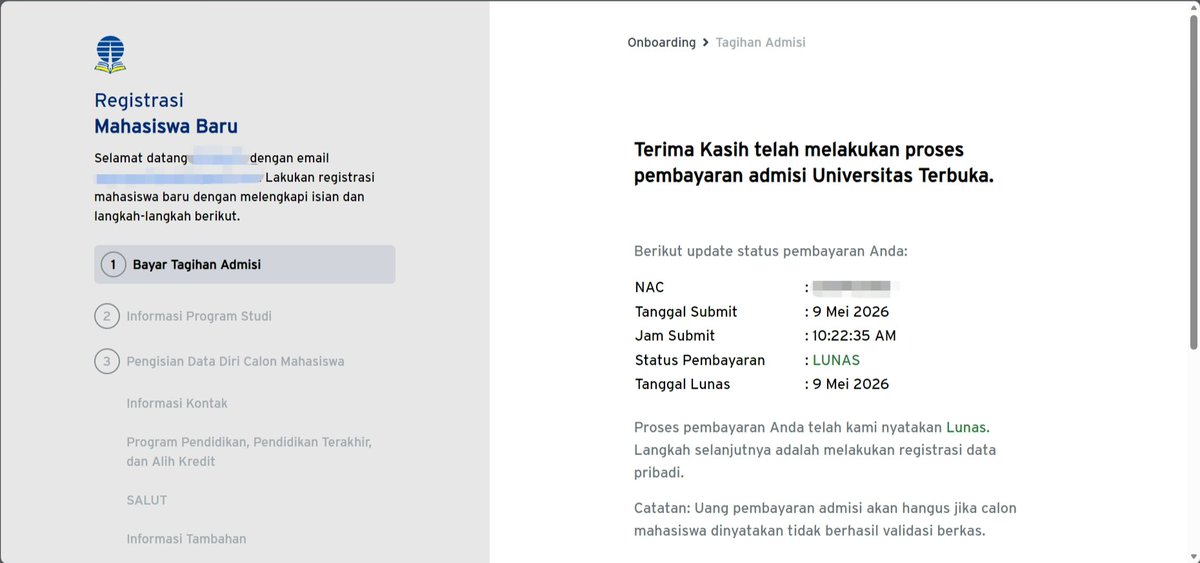Click the green LUNAS payment status
The height and width of the screenshot is (563, 1200).
[836, 360]
